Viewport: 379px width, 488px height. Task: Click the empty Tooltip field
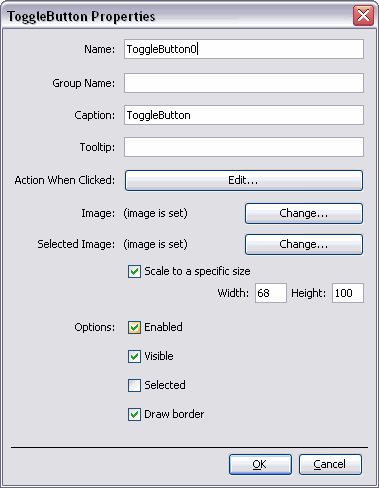pos(244,147)
